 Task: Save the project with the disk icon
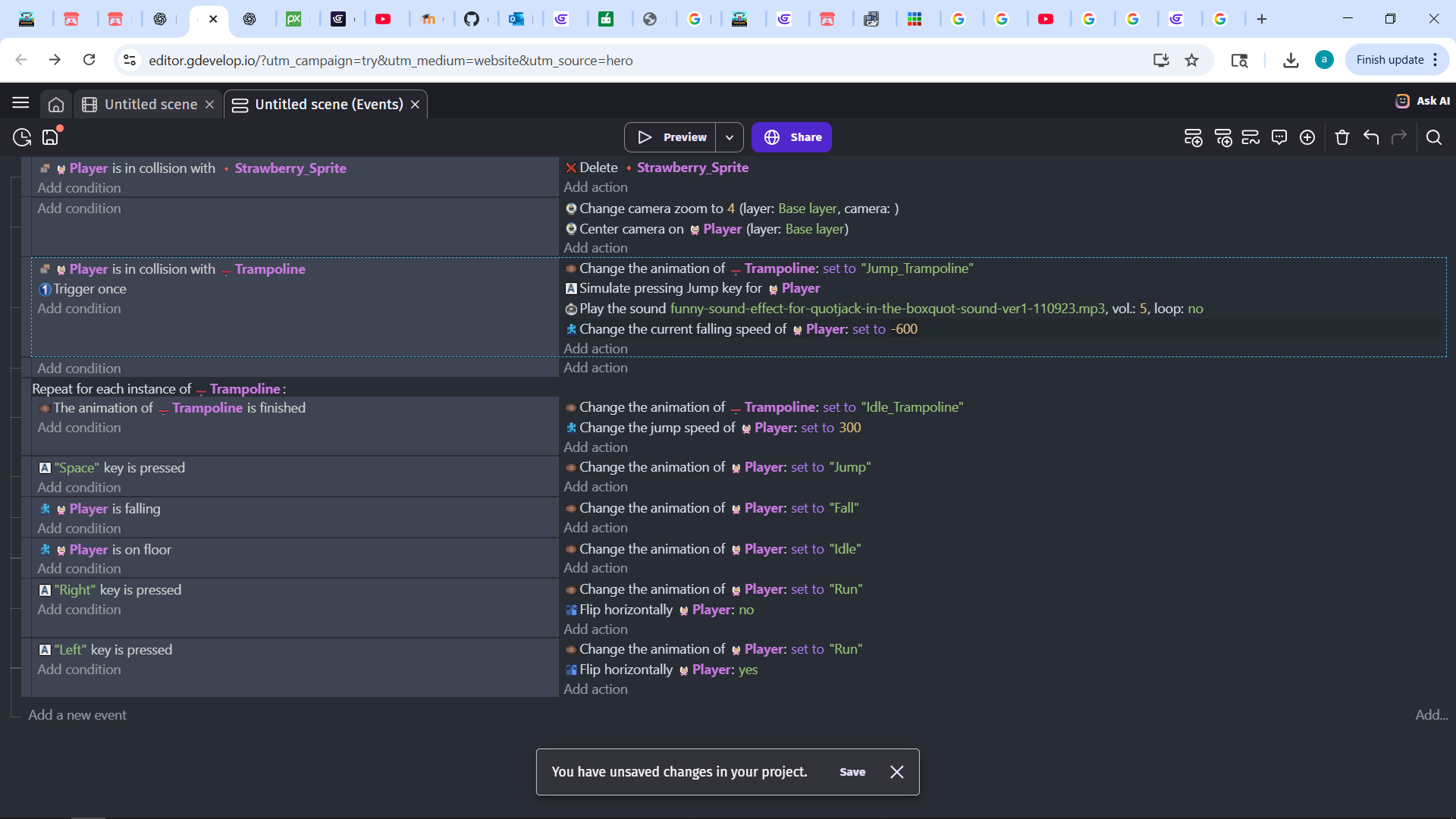pos(50,136)
